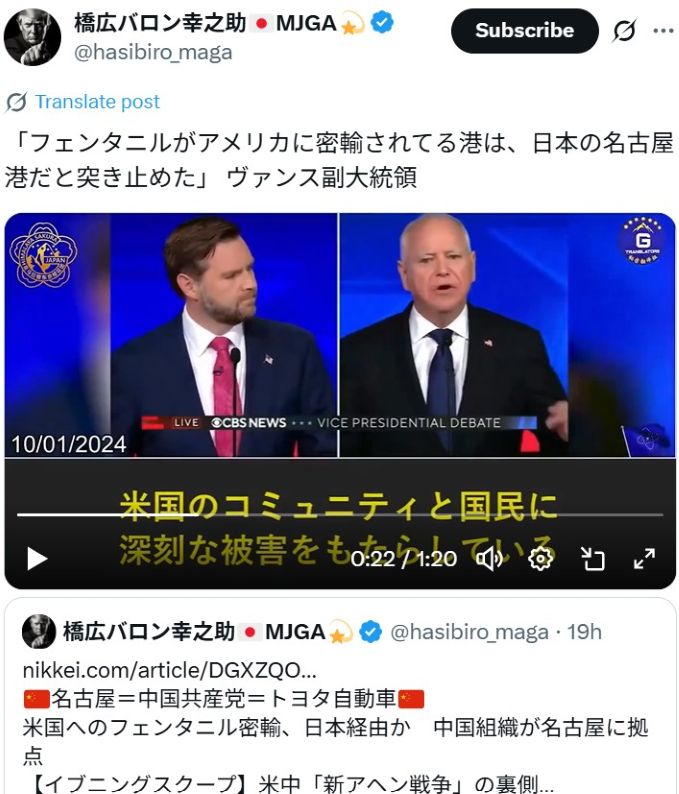Open the nikkei.com article link
The height and width of the screenshot is (794, 679).
click(x=170, y=670)
